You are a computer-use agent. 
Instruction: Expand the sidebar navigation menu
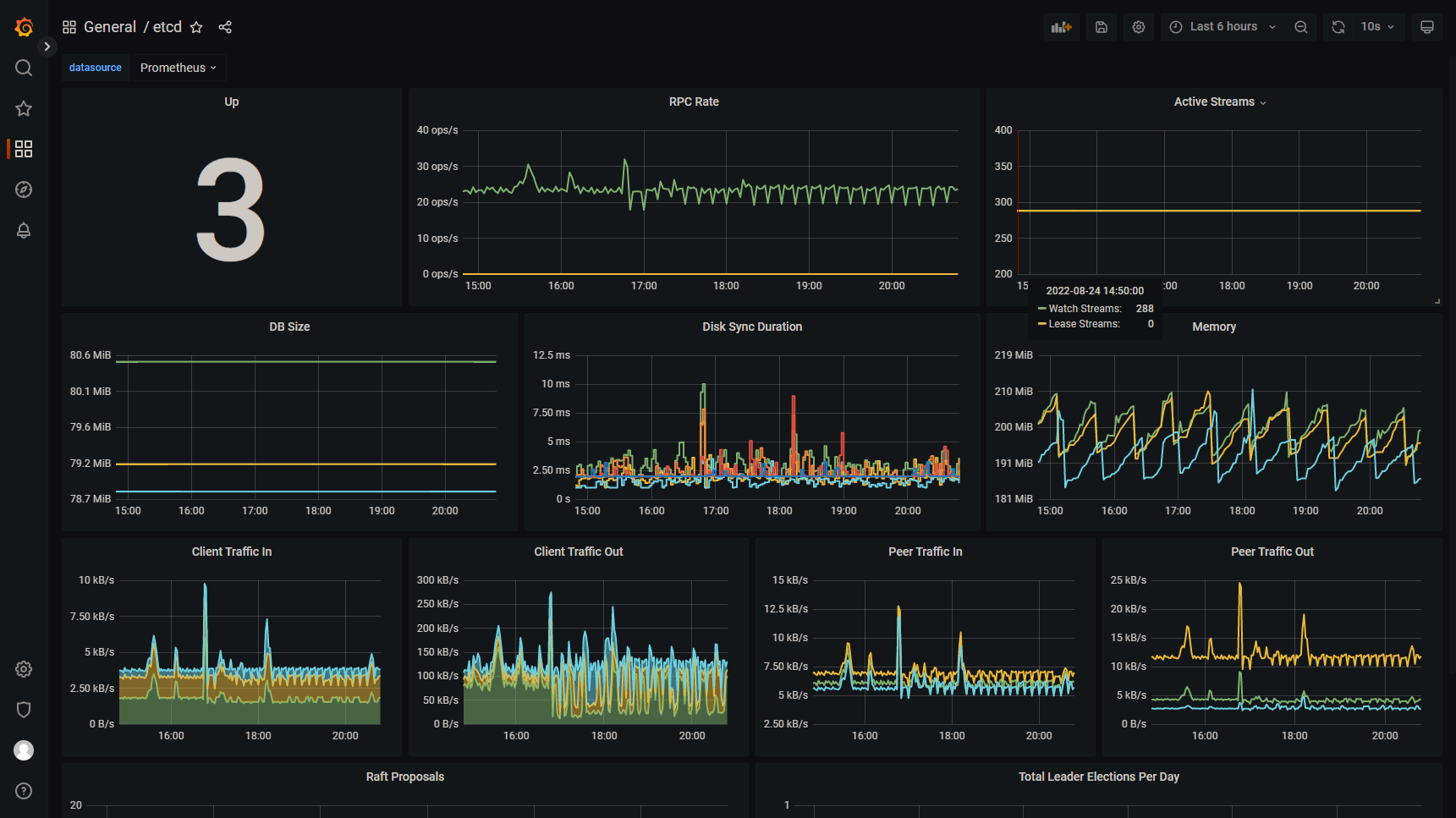pyautogui.click(x=47, y=47)
